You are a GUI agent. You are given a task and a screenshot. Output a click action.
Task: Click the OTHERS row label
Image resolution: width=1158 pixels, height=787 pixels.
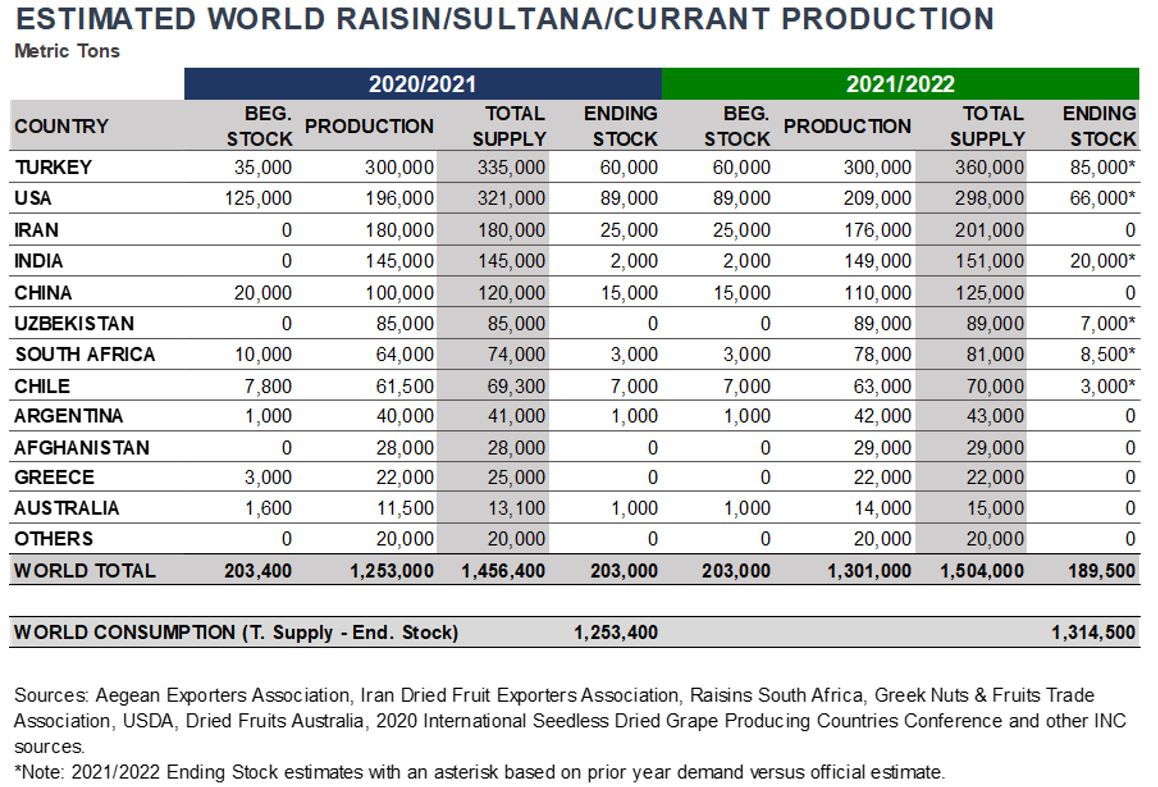coord(53,539)
